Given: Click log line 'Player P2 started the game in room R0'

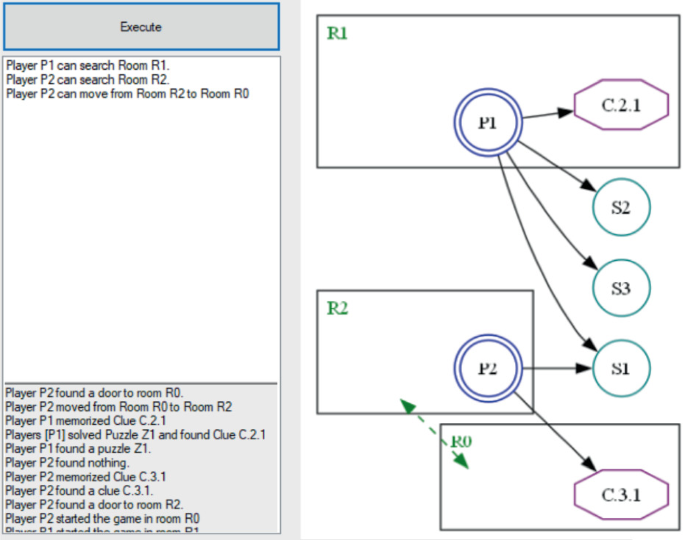Looking at the screenshot, I should (x=102, y=519).
